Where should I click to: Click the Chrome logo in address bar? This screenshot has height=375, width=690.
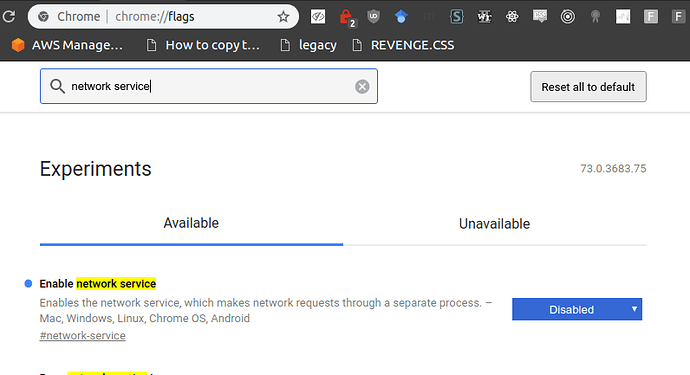43,17
